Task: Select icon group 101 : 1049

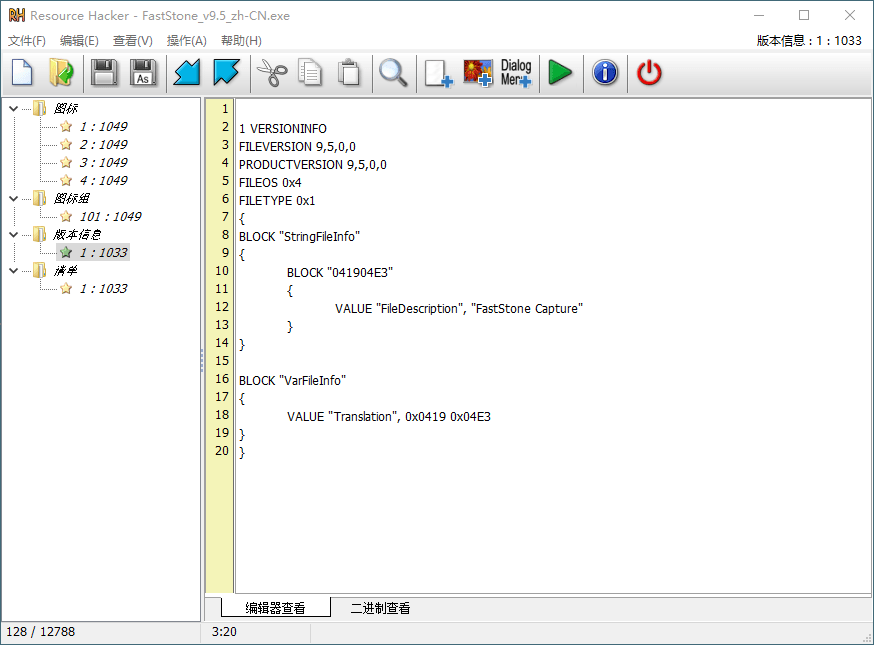Action: tap(110, 216)
